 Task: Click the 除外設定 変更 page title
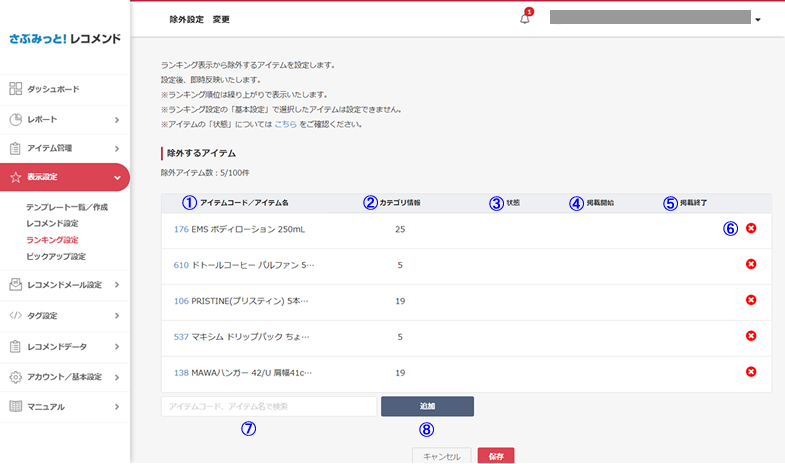[x=200, y=20]
